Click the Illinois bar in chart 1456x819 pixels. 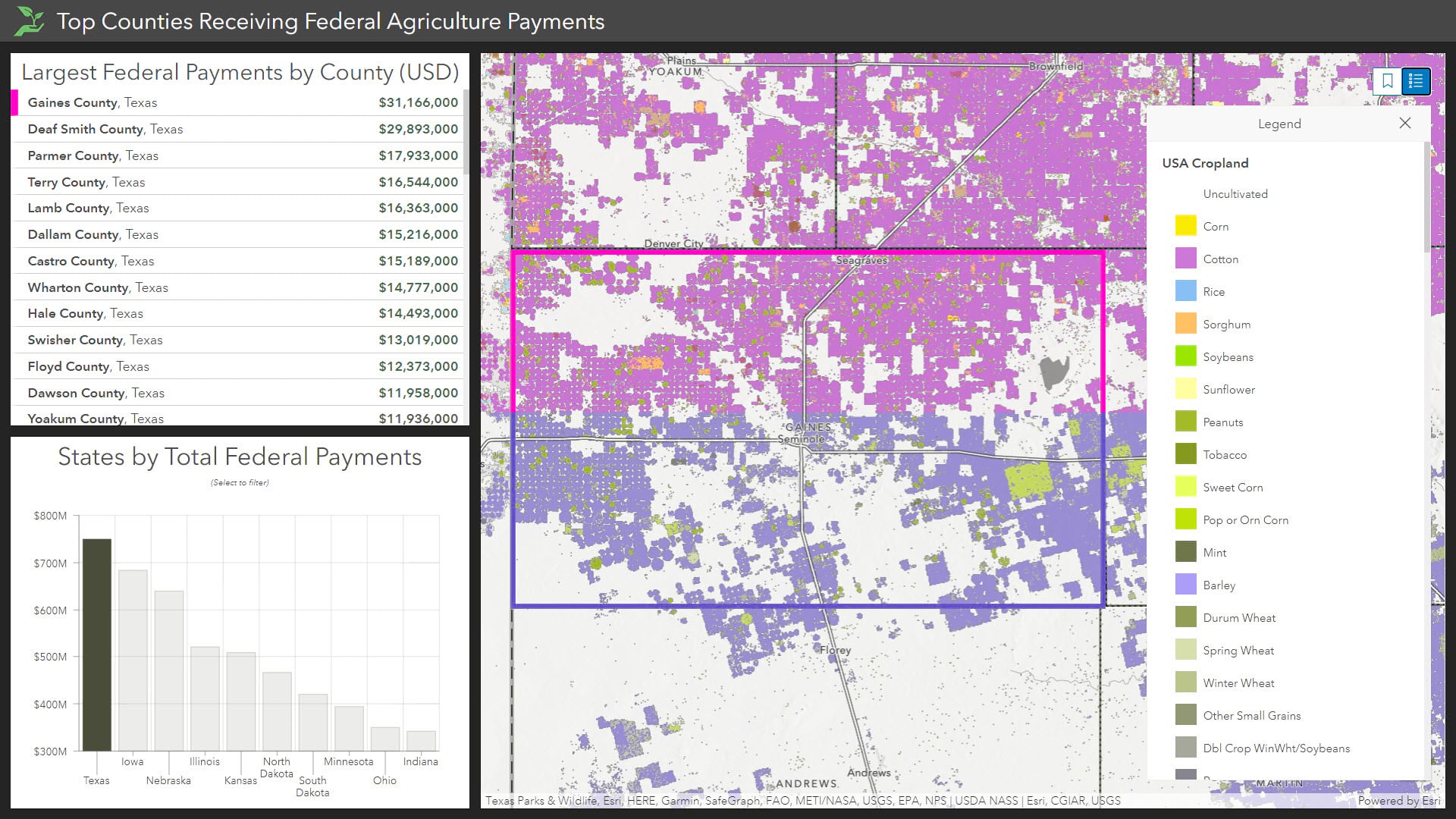[x=205, y=698]
